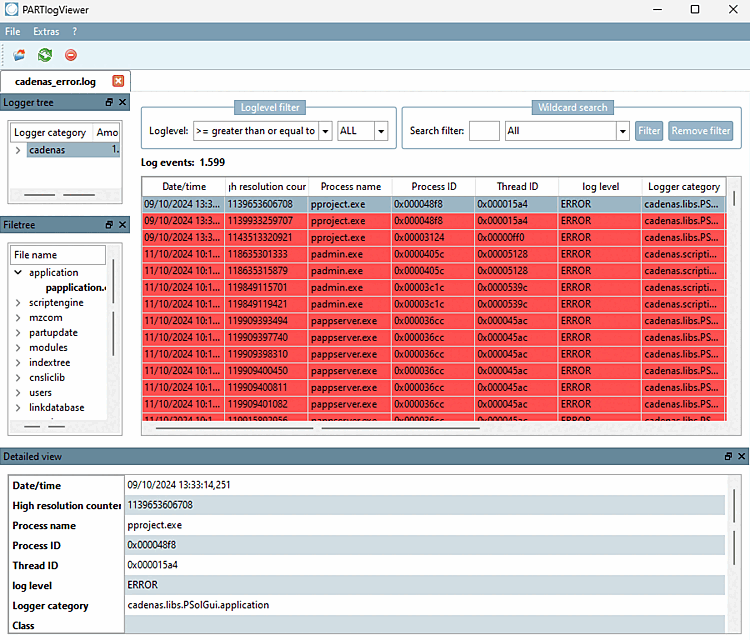Click the open log file toolbar icon
This screenshot has width=750, height=640.
click(x=19, y=56)
